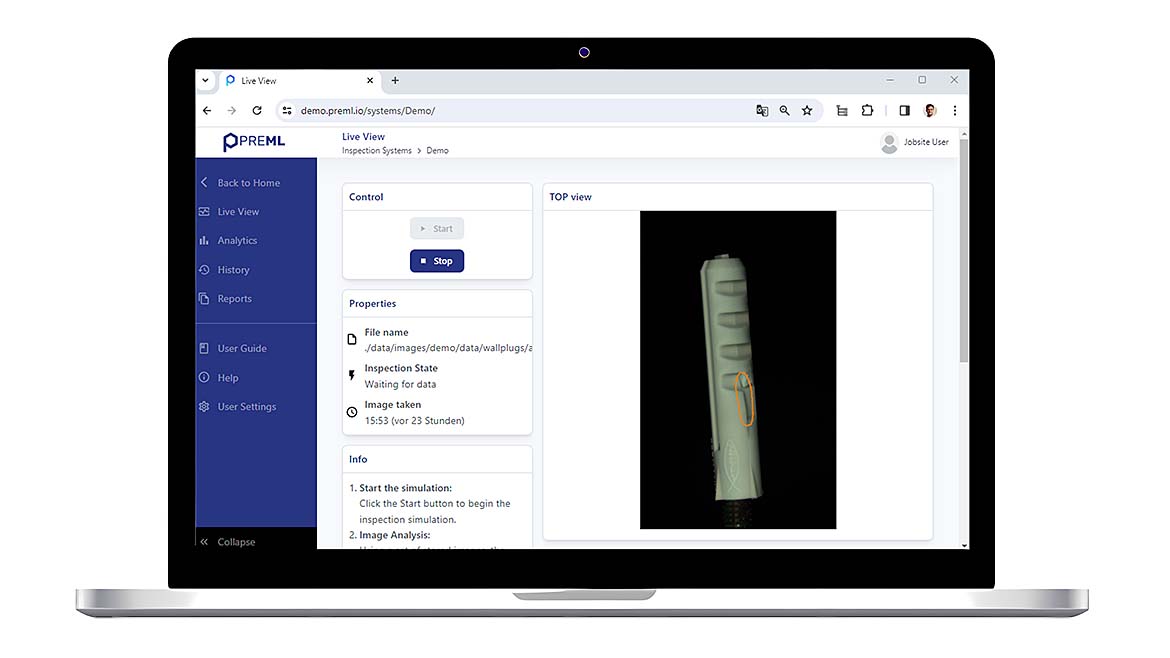This screenshot has width=1170, height=658.
Task: Open User Settings in the sidebar
Action: click(x=246, y=407)
